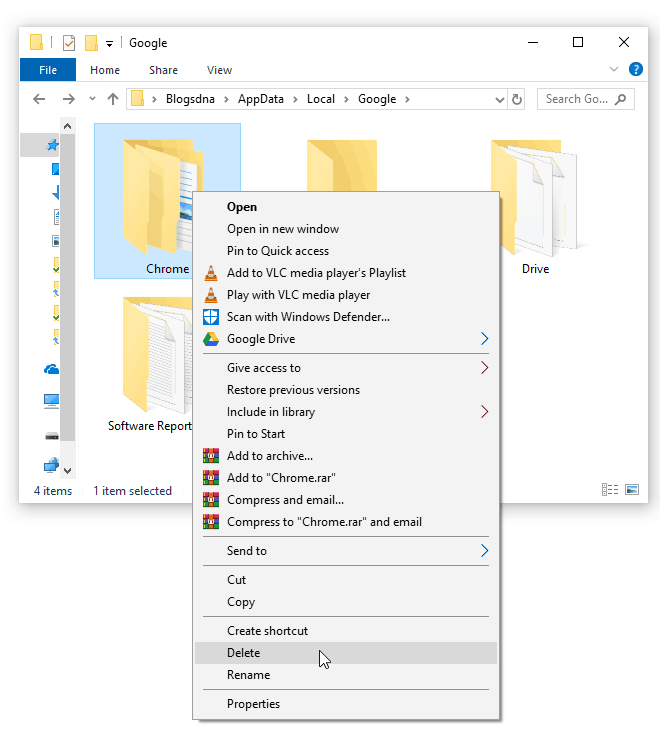Screen dimensions: 660x732
Task: Choose Add to VLC media player's Playlist
Action: (x=346, y=273)
